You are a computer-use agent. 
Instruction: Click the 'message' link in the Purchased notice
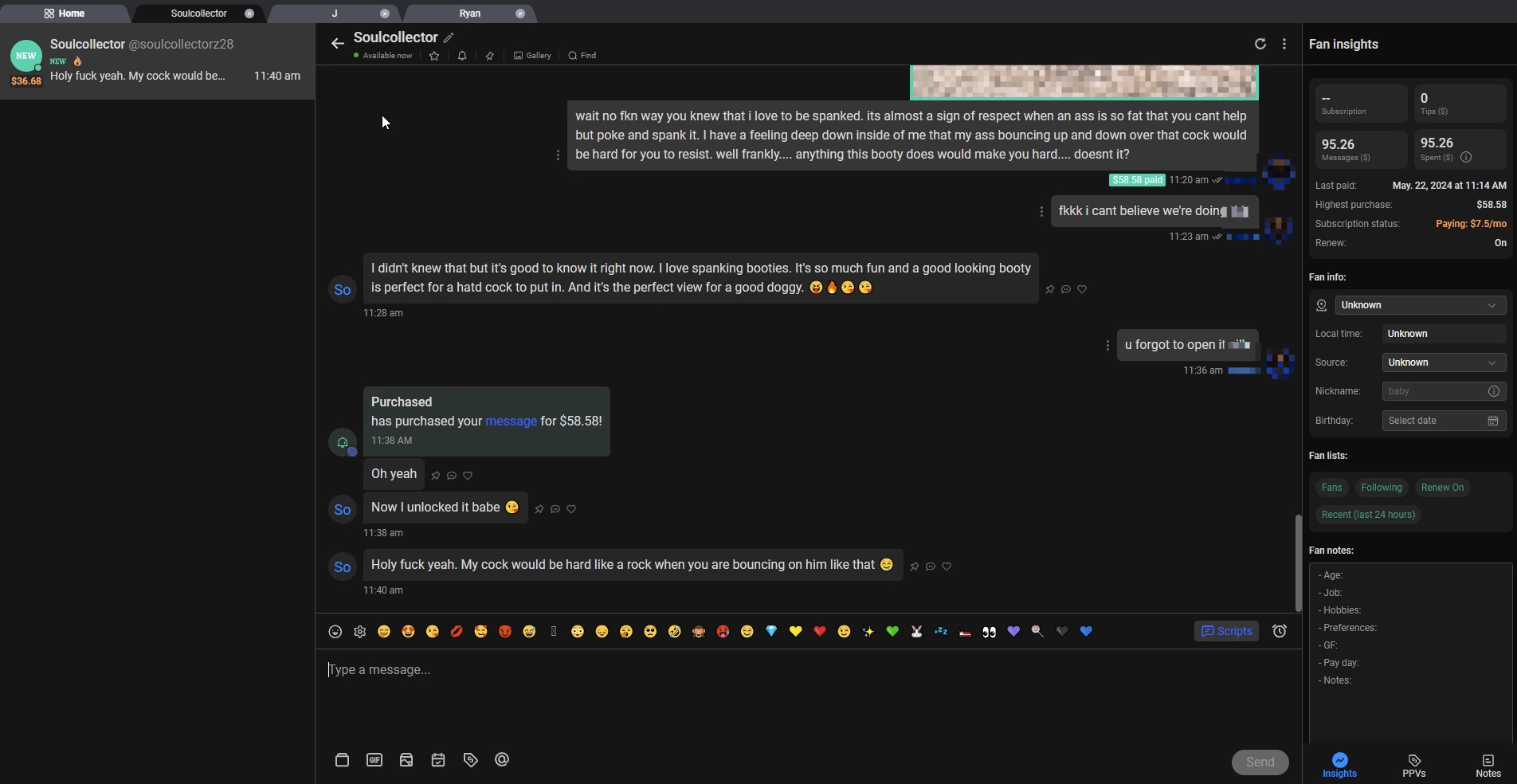click(x=511, y=421)
